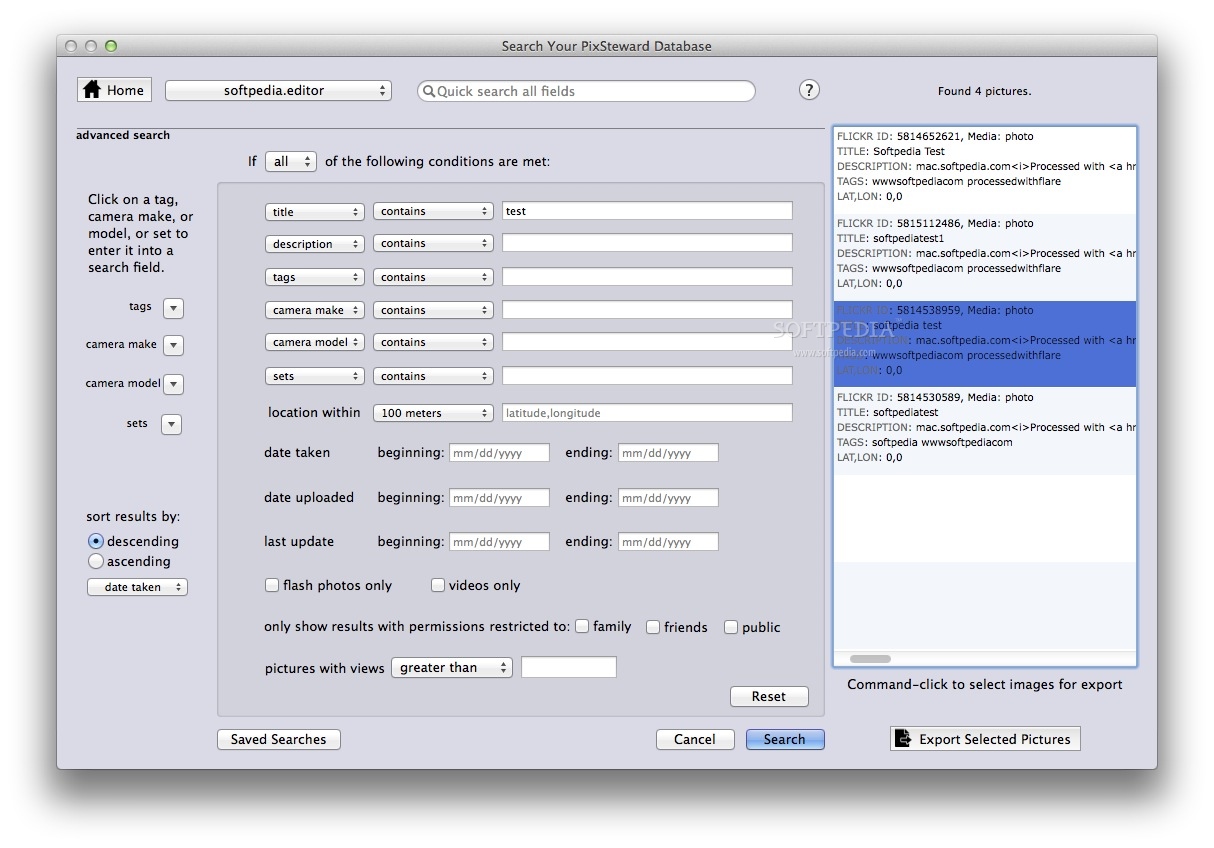
Task: Open contains operator for tags row
Action: coord(433,277)
